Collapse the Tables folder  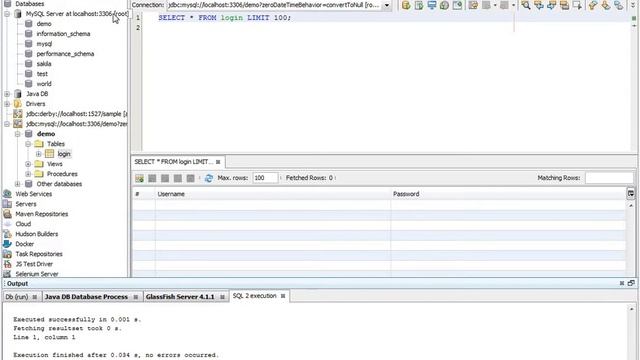(28, 144)
